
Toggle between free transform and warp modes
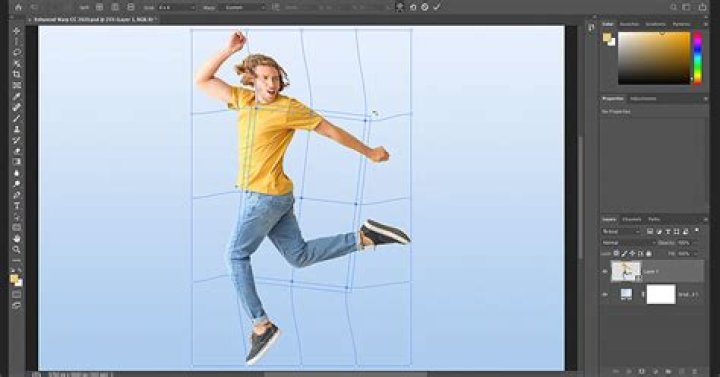[399, 7]
